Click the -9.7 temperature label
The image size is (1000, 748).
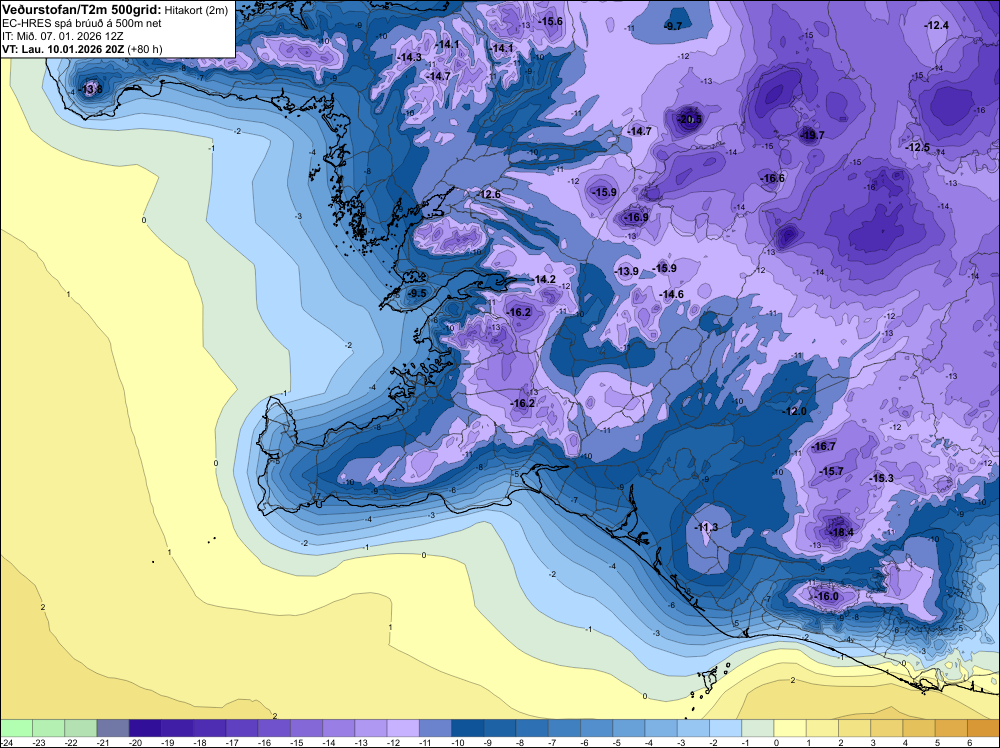673,26
